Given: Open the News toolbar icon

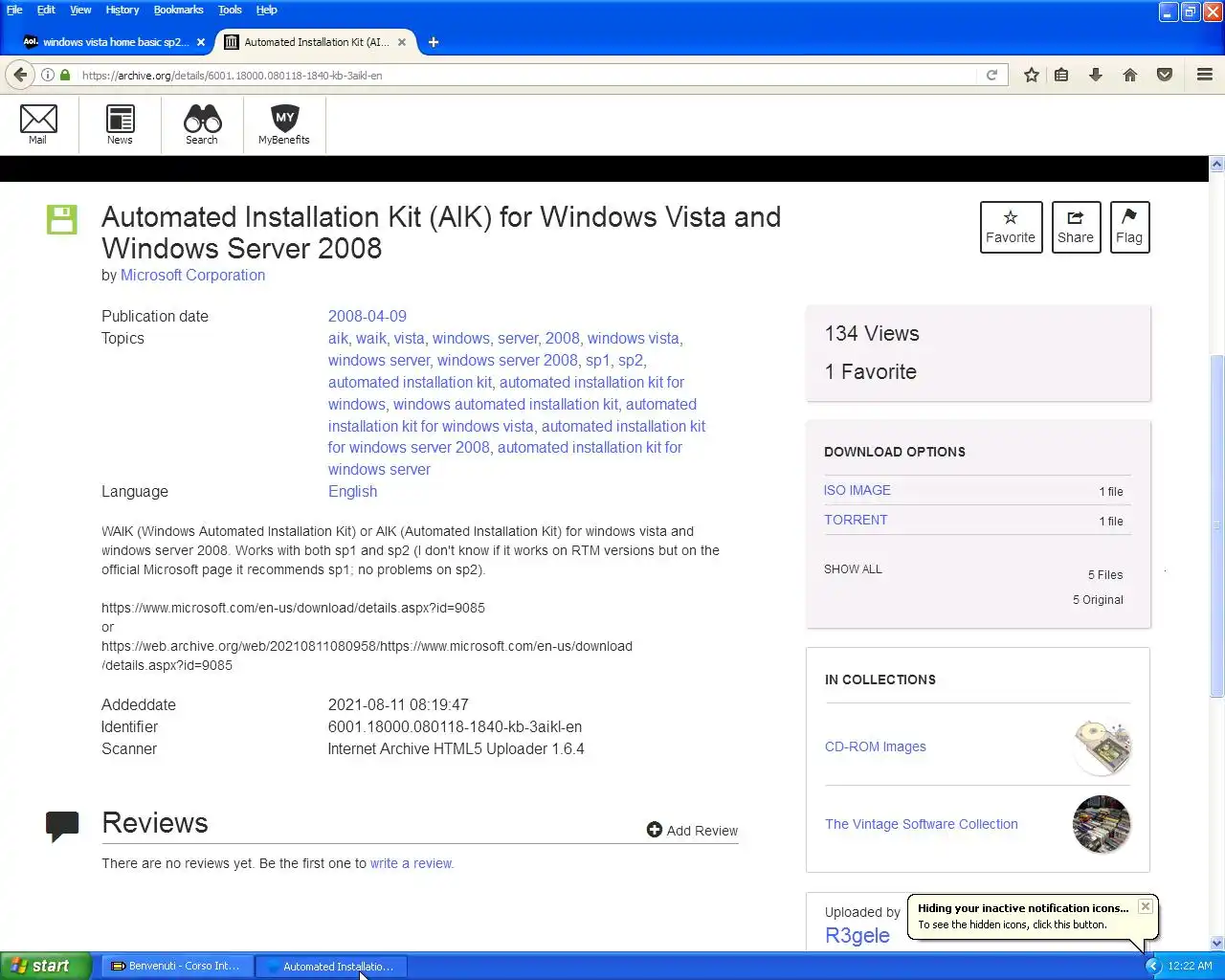Looking at the screenshot, I should click(120, 122).
